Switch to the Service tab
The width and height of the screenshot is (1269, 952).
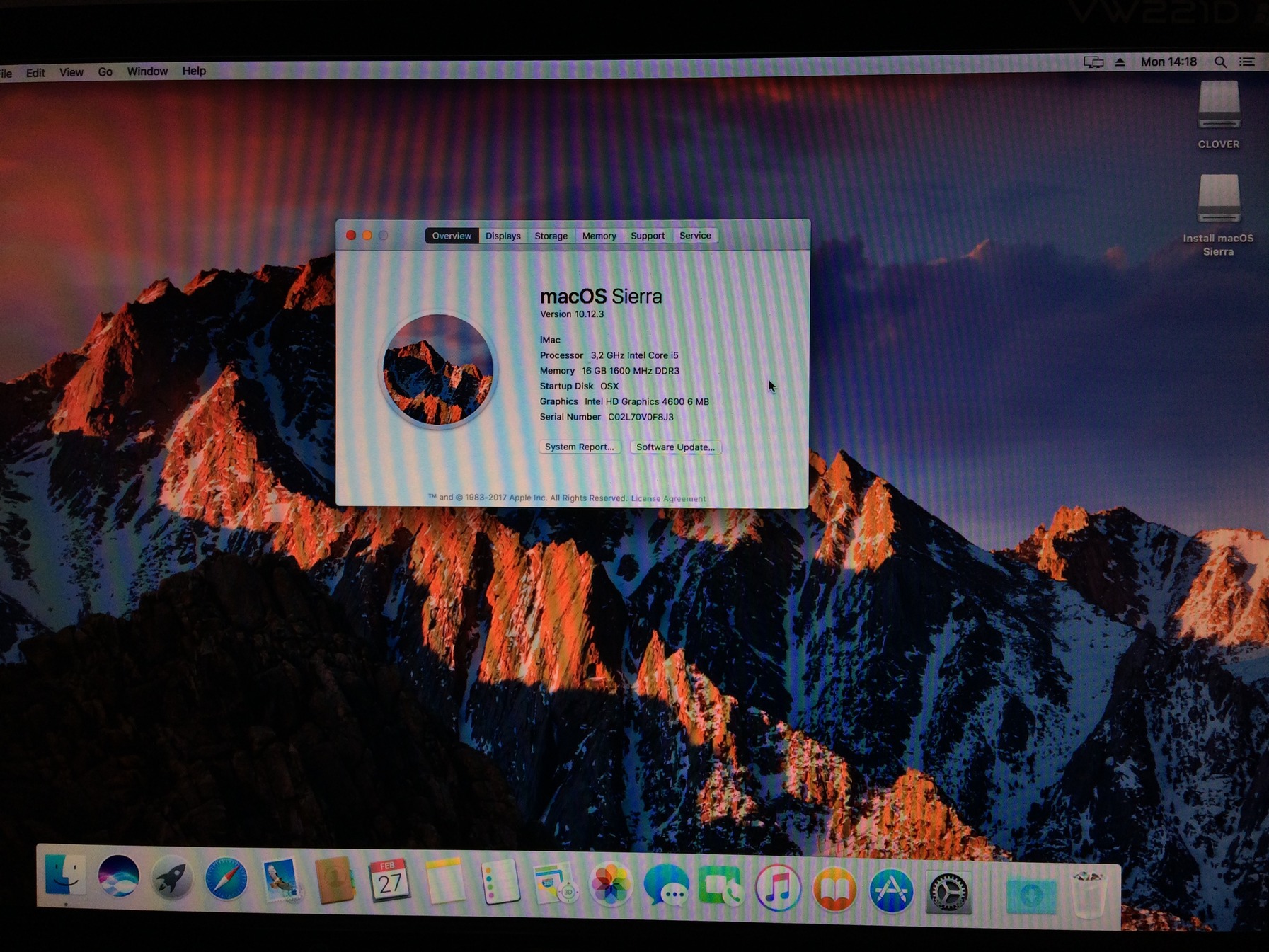(695, 236)
